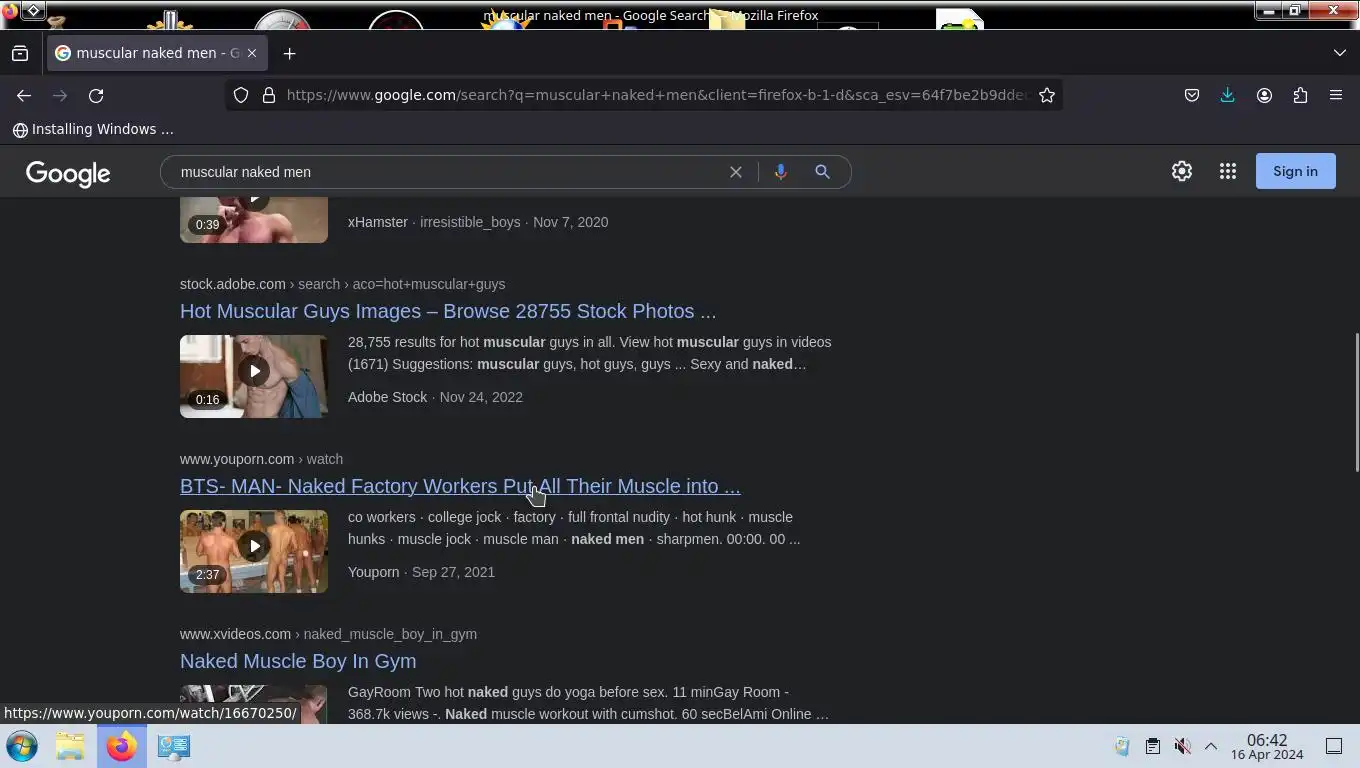Open the extensions puzzle icon
This screenshot has height=768, width=1360.
coord(1300,95)
